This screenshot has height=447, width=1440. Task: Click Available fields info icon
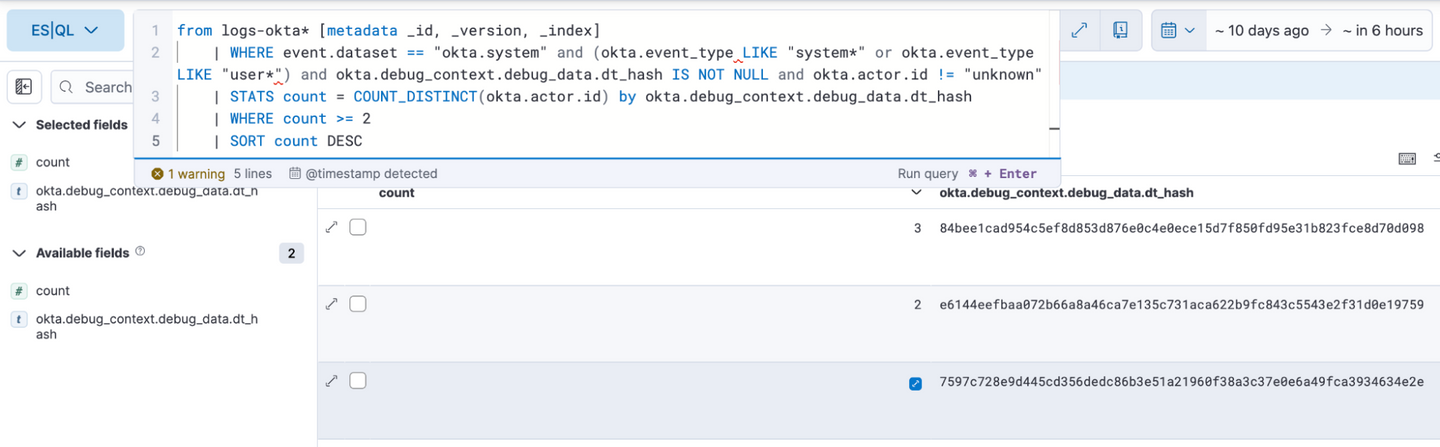pyautogui.click(x=140, y=251)
